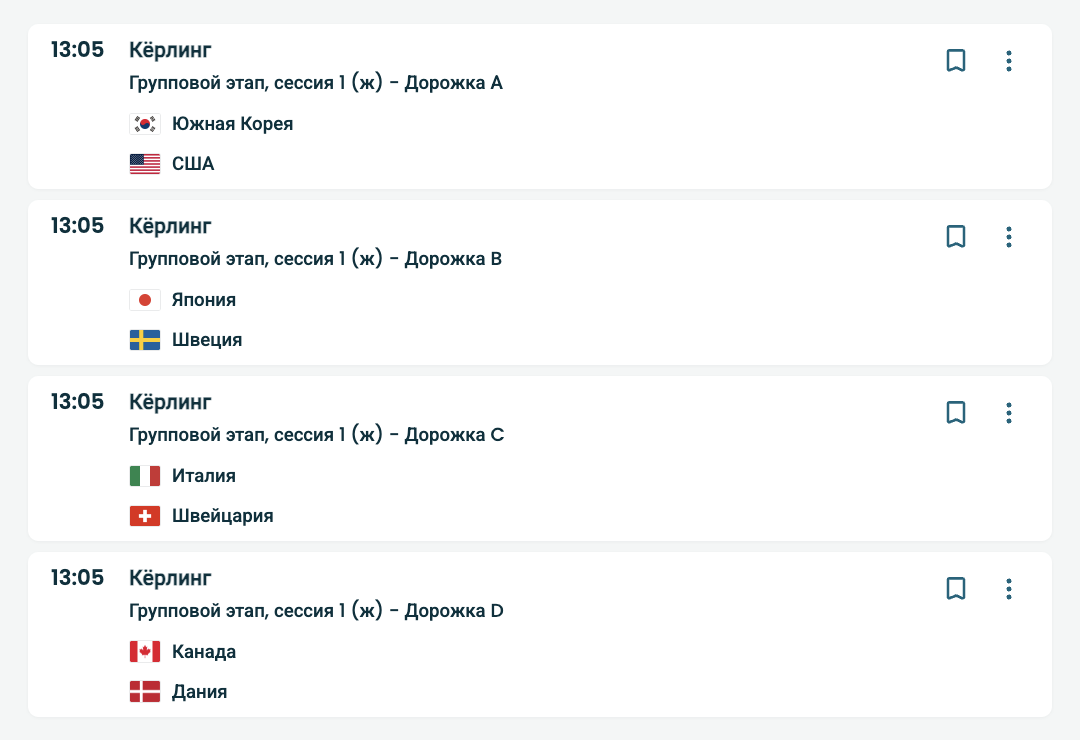
Task: Click the Sweden flag icon
Action: pyautogui.click(x=145, y=340)
